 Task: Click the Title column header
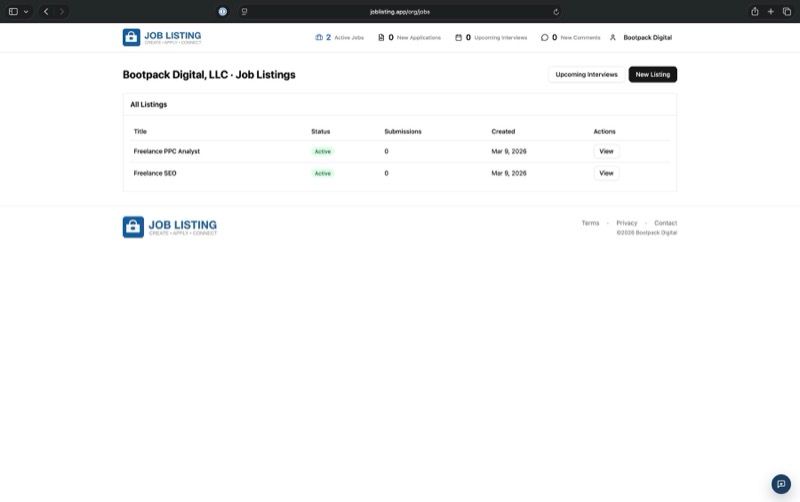(140, 131)
